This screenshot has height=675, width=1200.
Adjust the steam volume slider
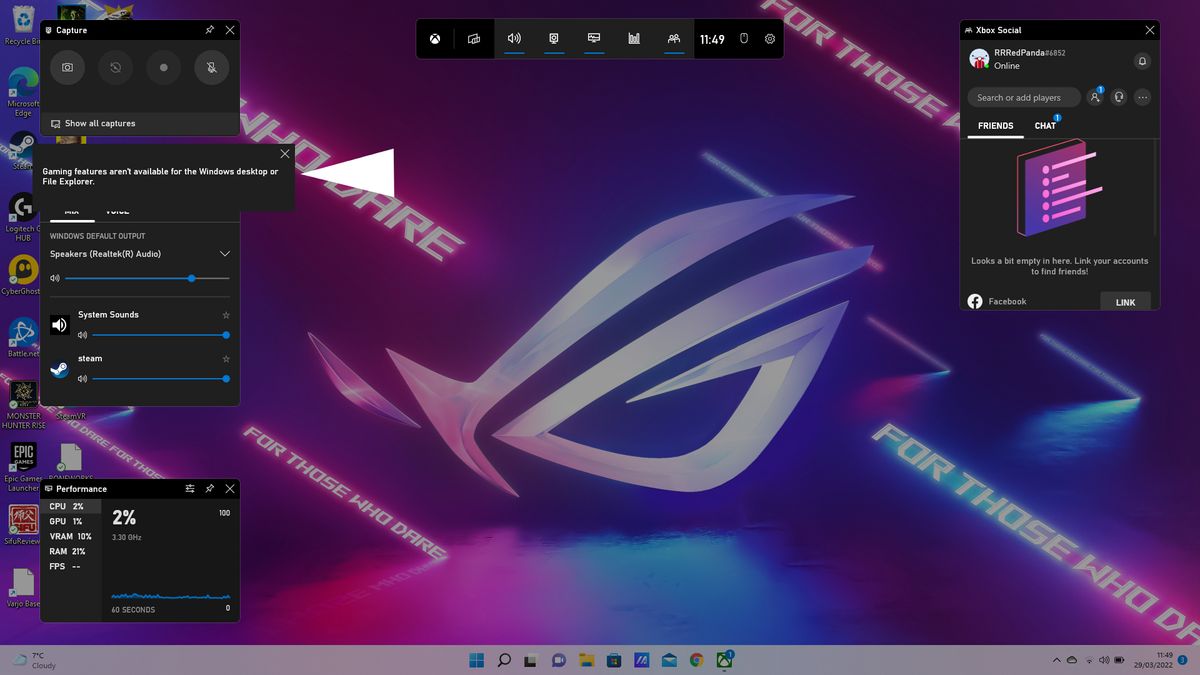click(225, 379)
